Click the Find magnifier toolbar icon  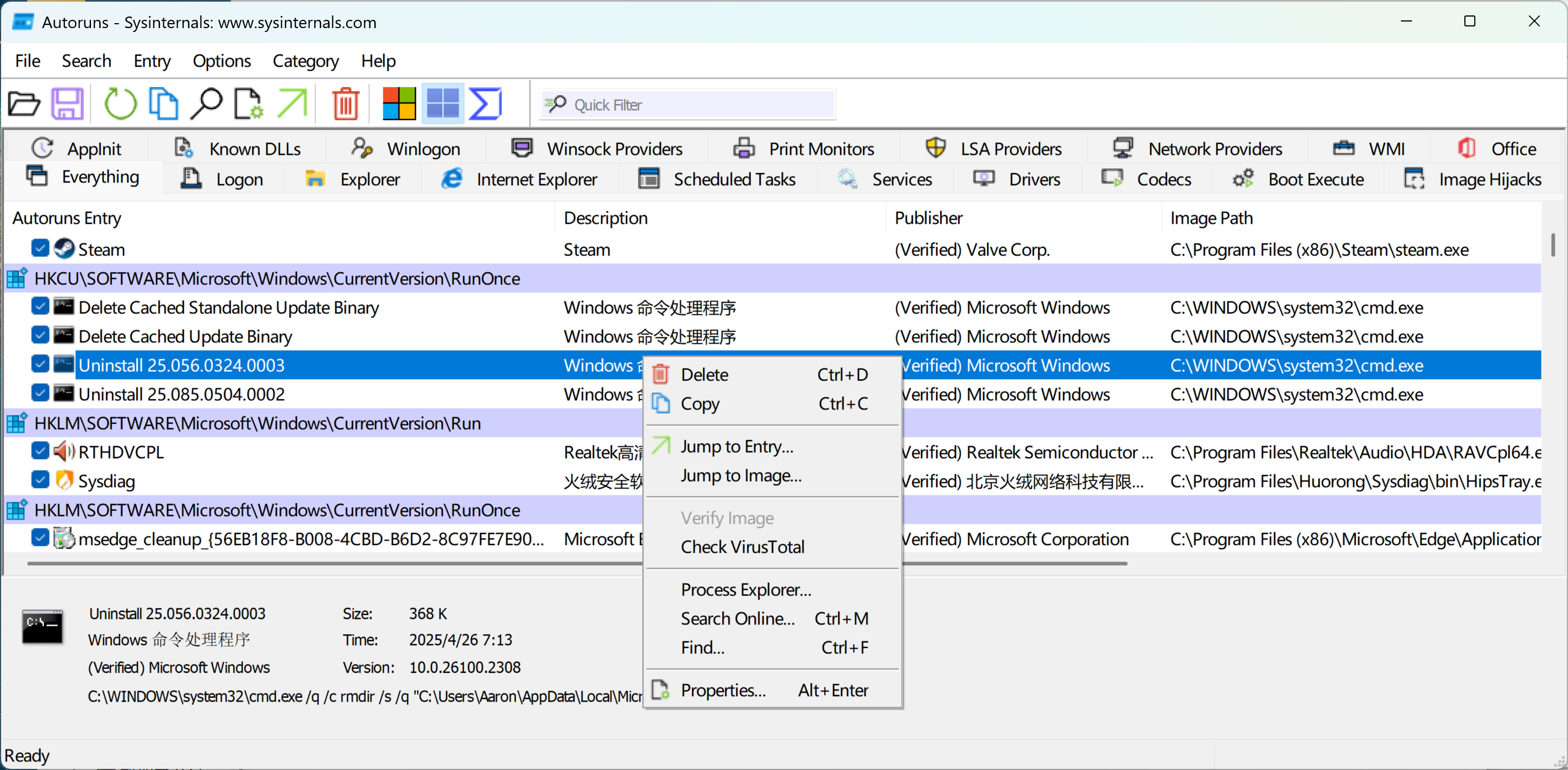[206, 104]
